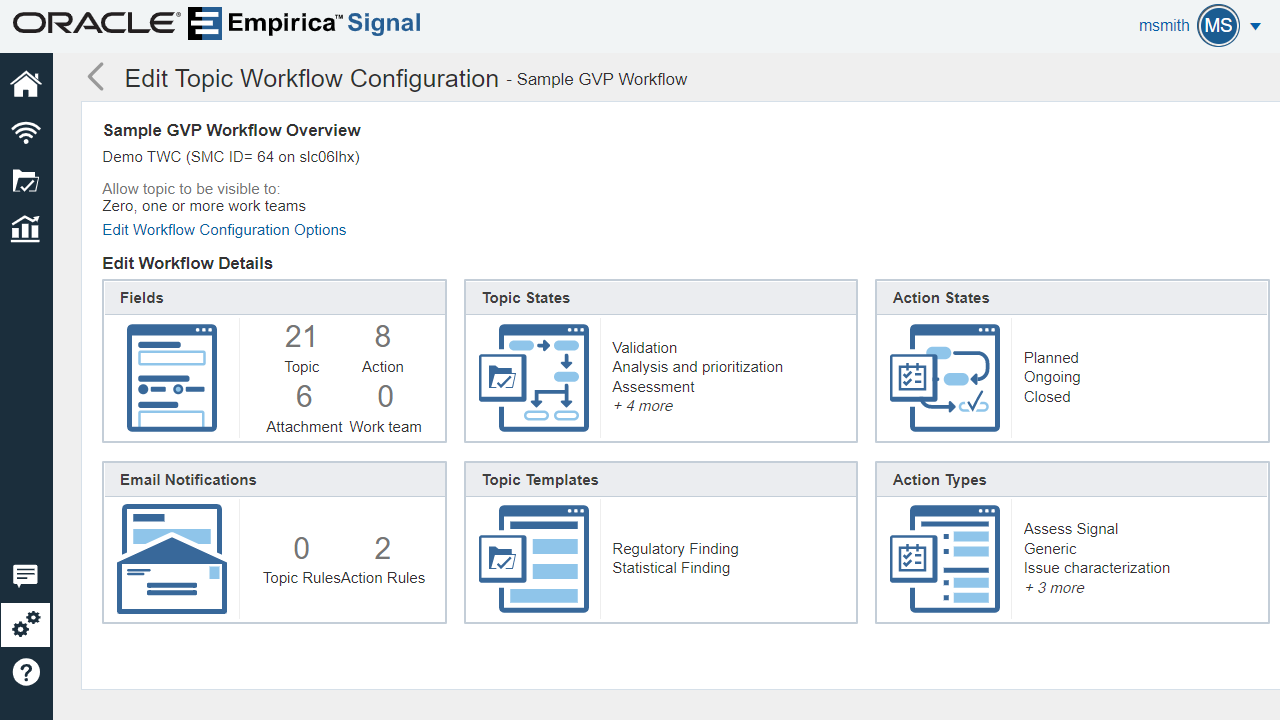Open the Settings gears icon in sidebar

point(26,625)
